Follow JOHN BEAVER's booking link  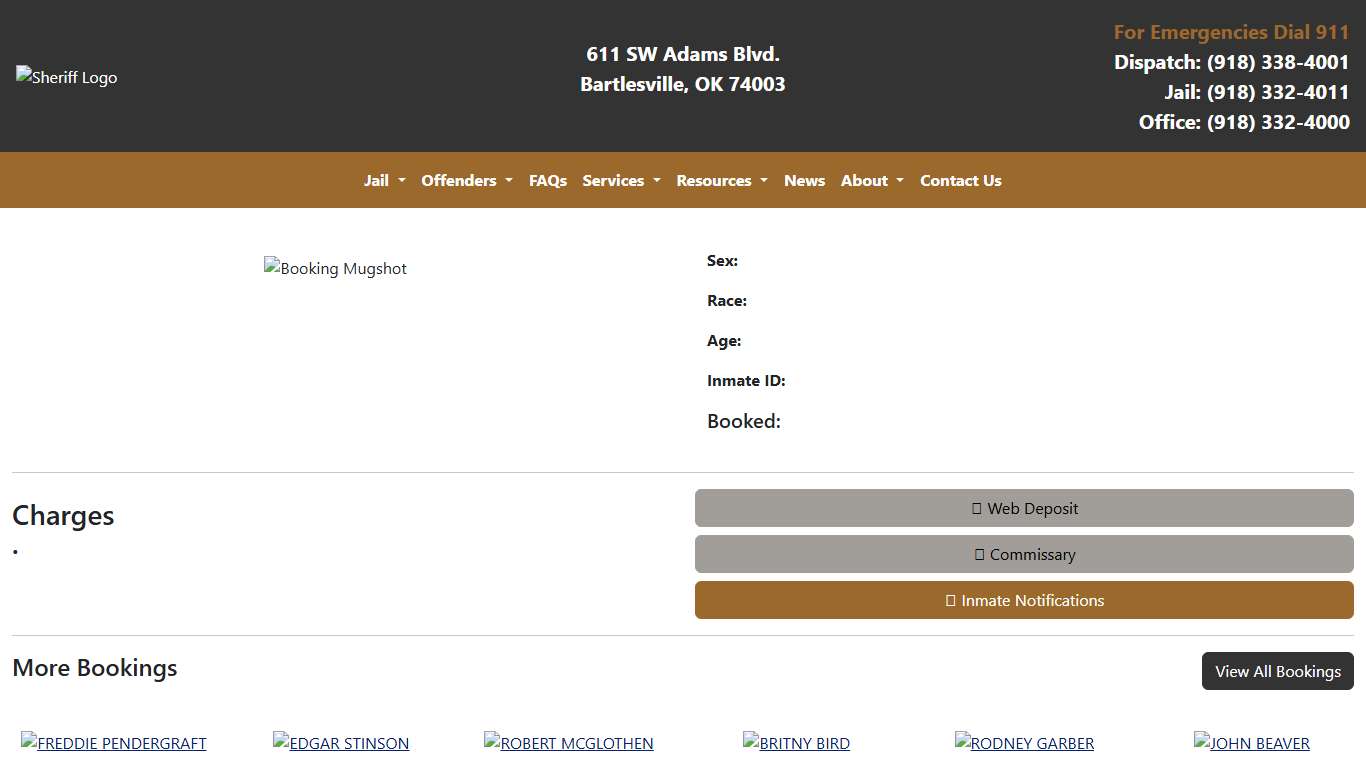tap(1251, 743)
